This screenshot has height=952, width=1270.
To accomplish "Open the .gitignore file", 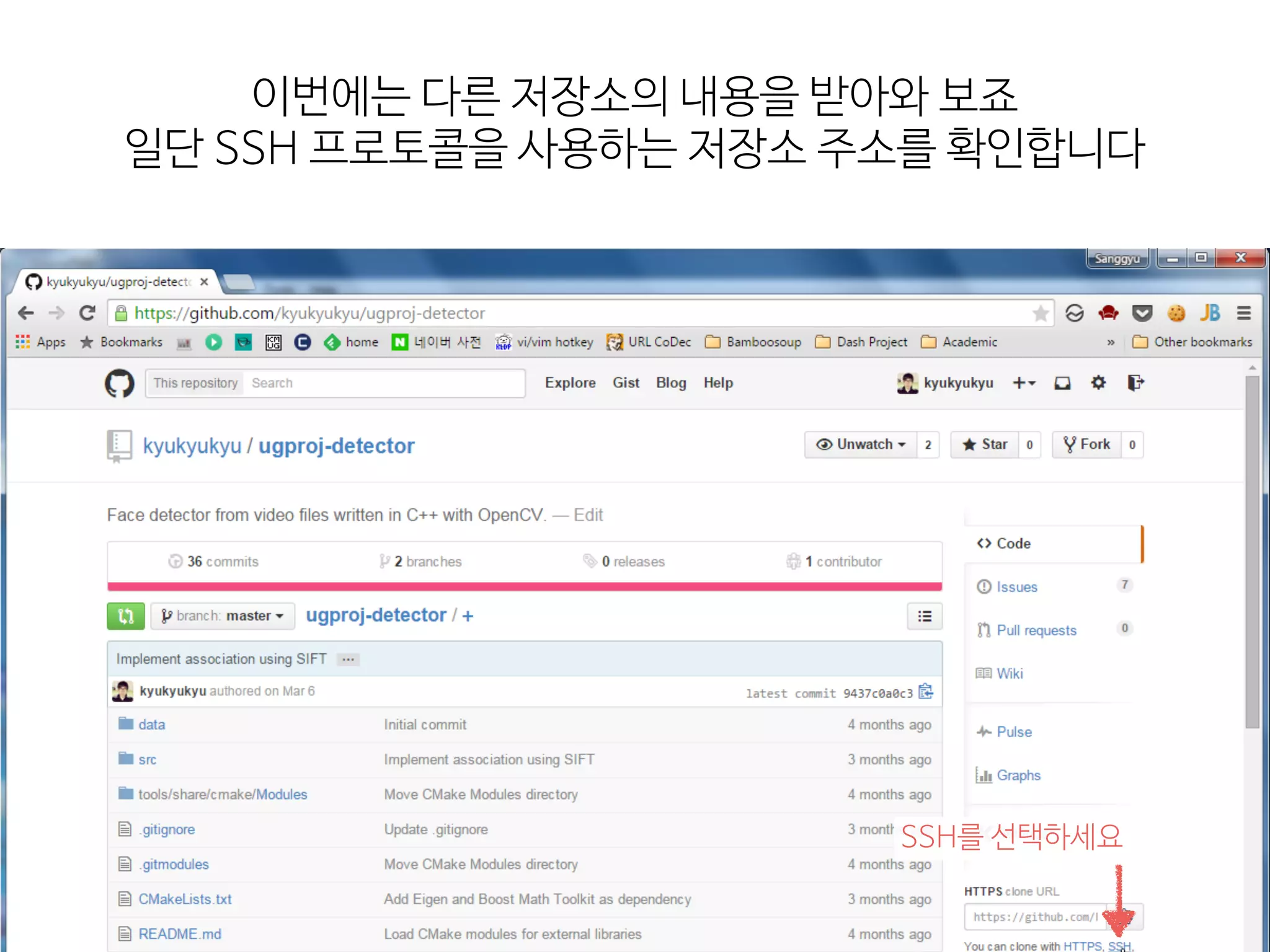I will click(167, 829).
